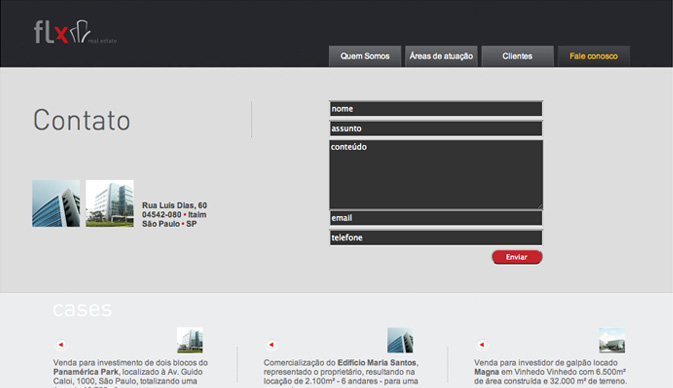The width and height of the screenshot is (673, 388).
Task: Click the Magna bold text
Action: point(486,372)
